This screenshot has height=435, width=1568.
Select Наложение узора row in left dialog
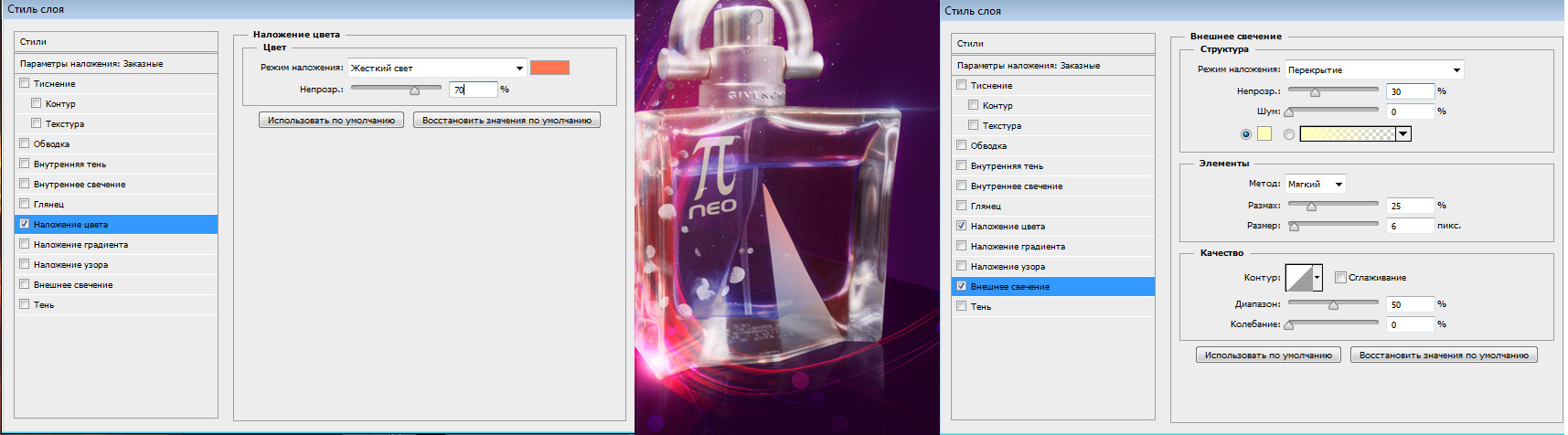[116, 264]
